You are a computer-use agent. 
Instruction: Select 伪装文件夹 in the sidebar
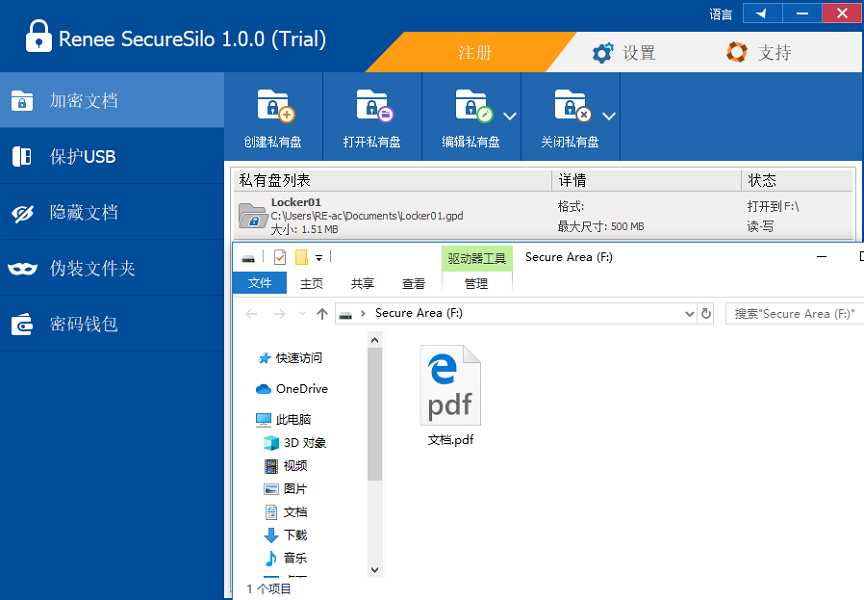pos(112,268)
